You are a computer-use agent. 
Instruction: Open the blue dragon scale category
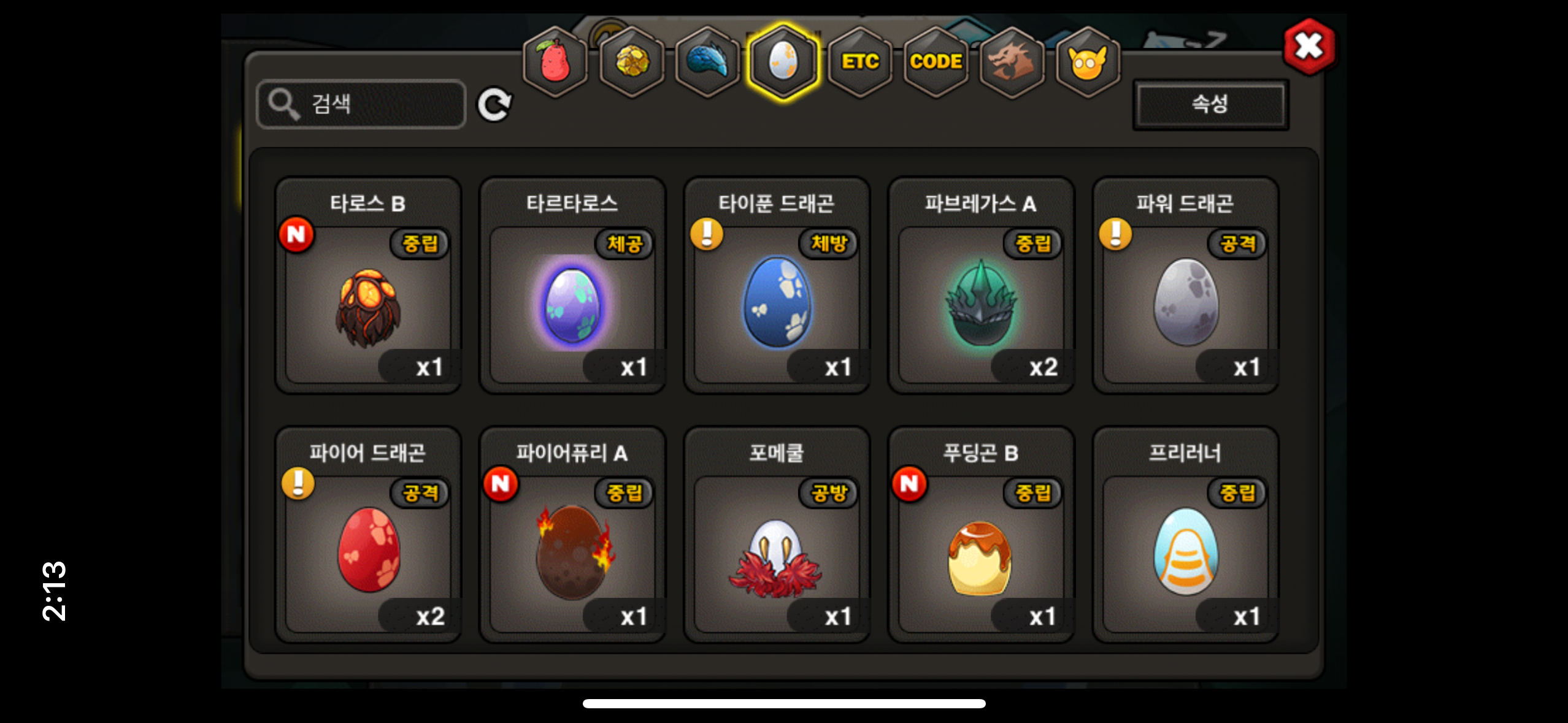coord(707,61)
